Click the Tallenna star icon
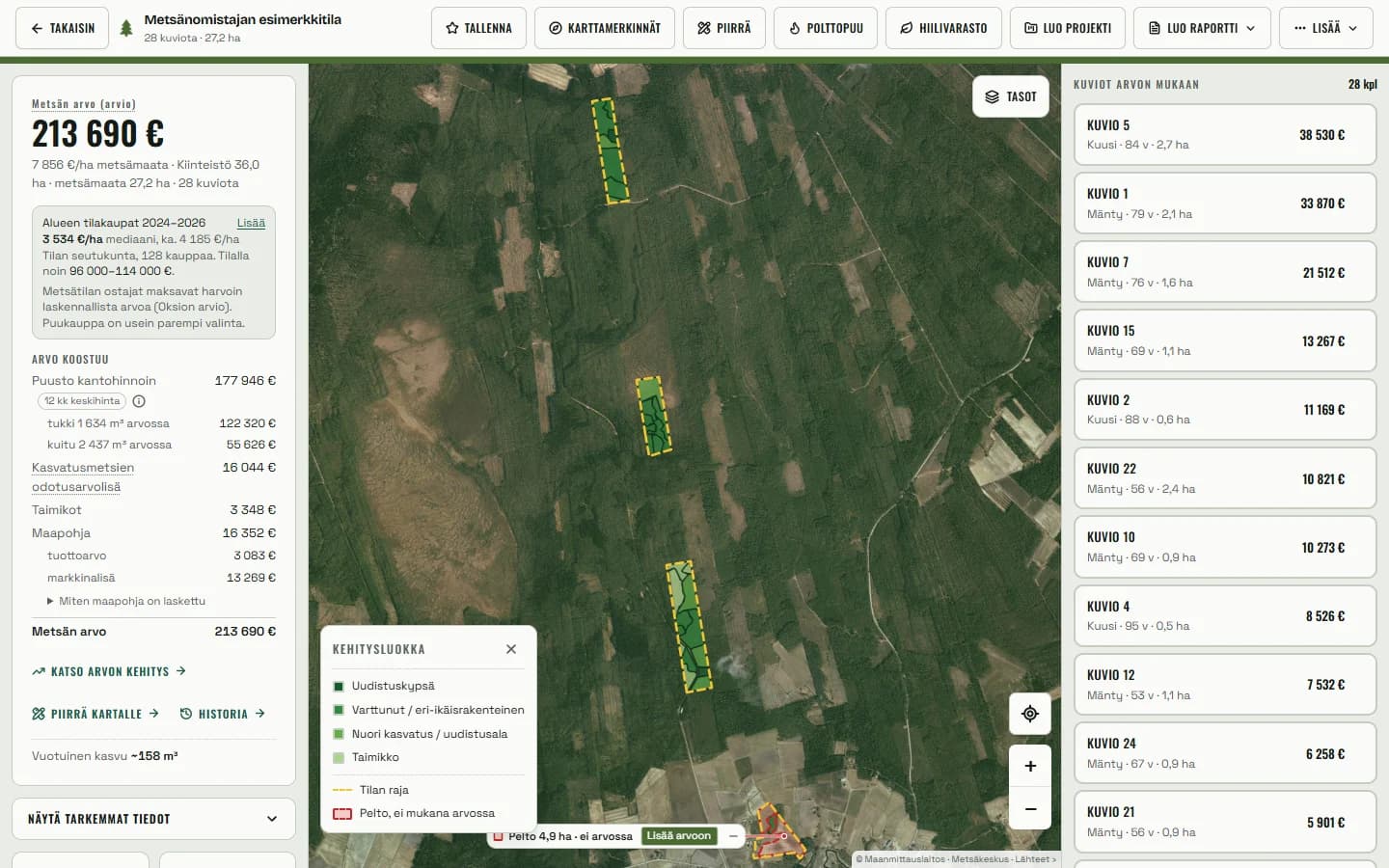Screen dimensions: 1389x868 coord(452,29)
